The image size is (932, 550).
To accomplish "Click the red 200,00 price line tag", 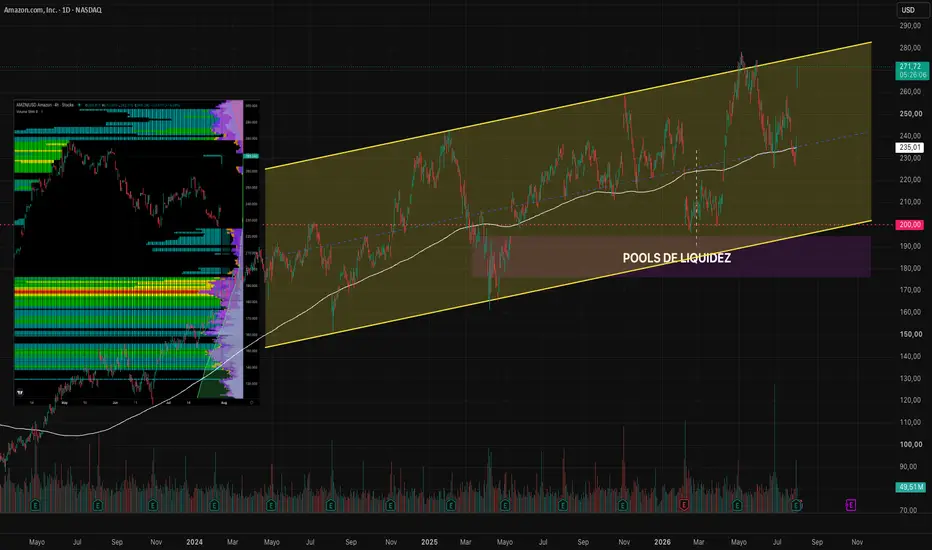I will pos(910,225).
